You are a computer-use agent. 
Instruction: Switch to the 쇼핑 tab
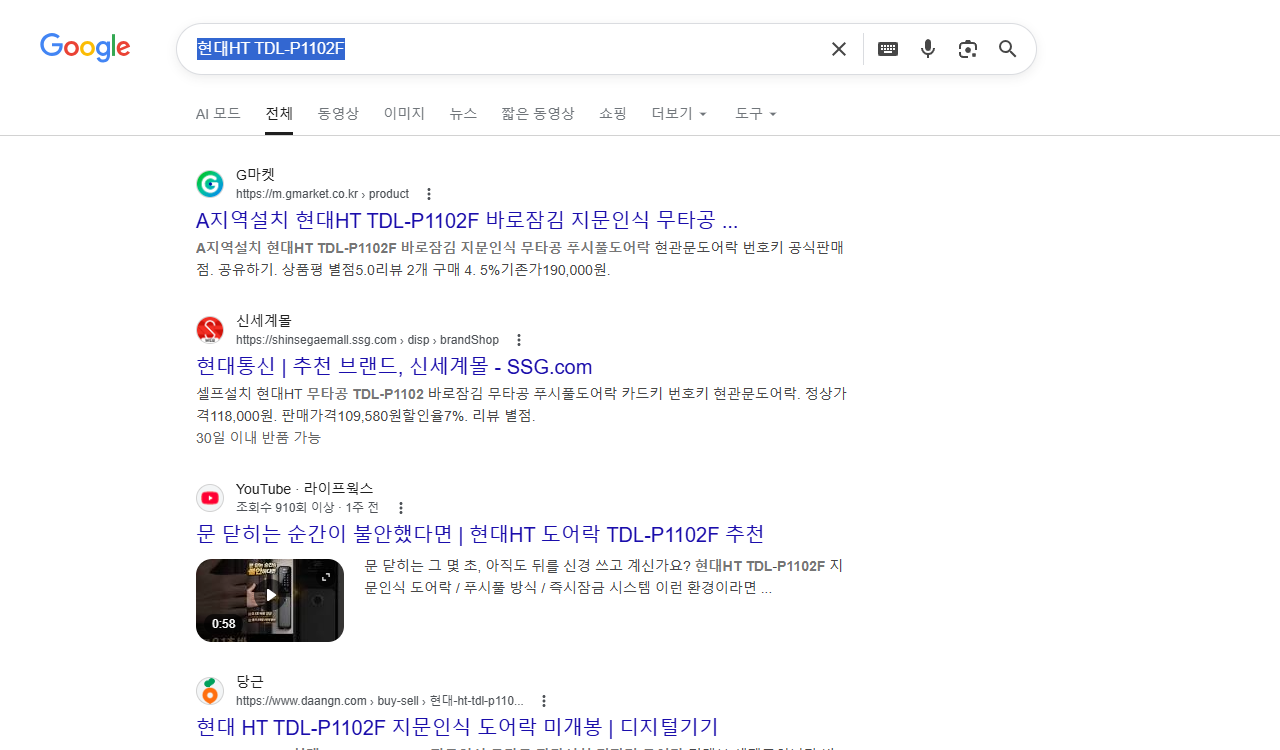point(613,113)
